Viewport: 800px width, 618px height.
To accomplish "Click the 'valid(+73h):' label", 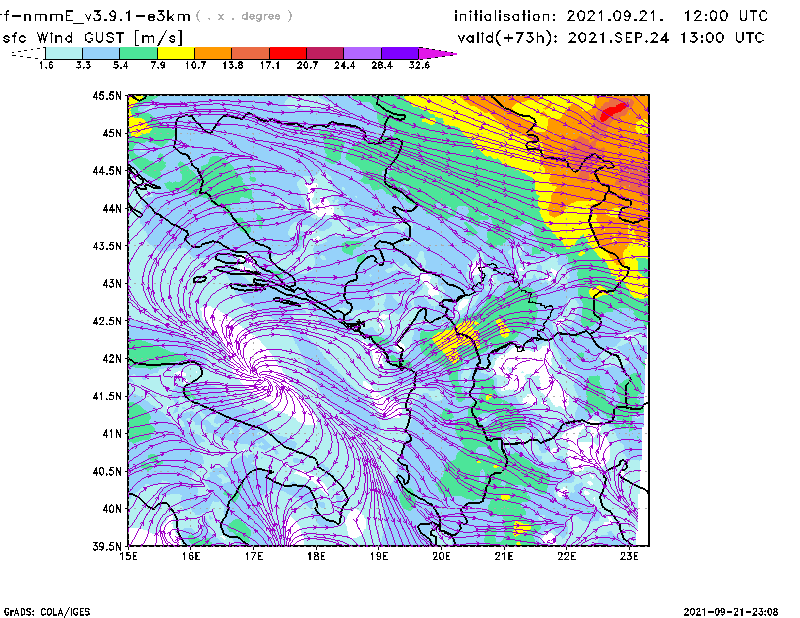I will [x=508, y=38].
